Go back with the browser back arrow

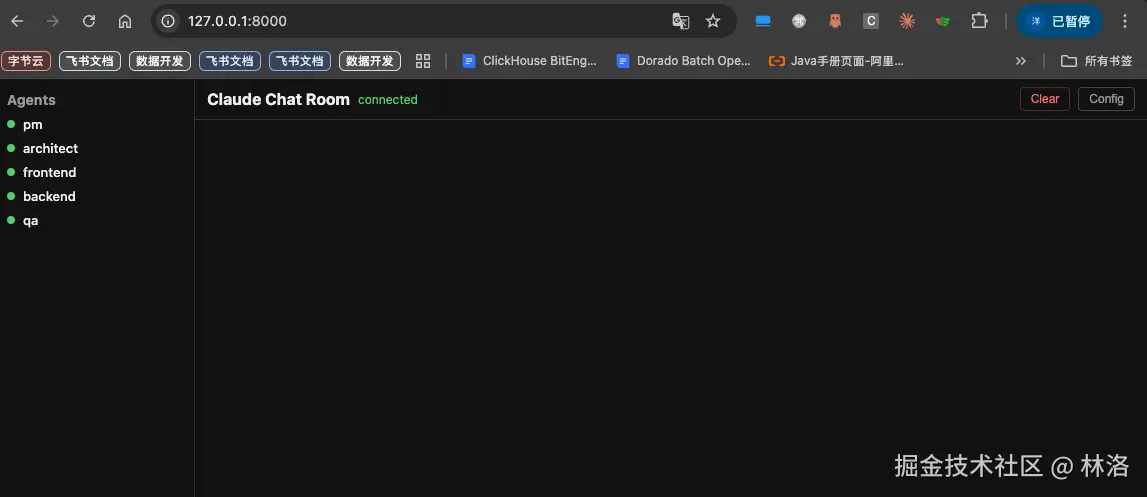(17, 21)
